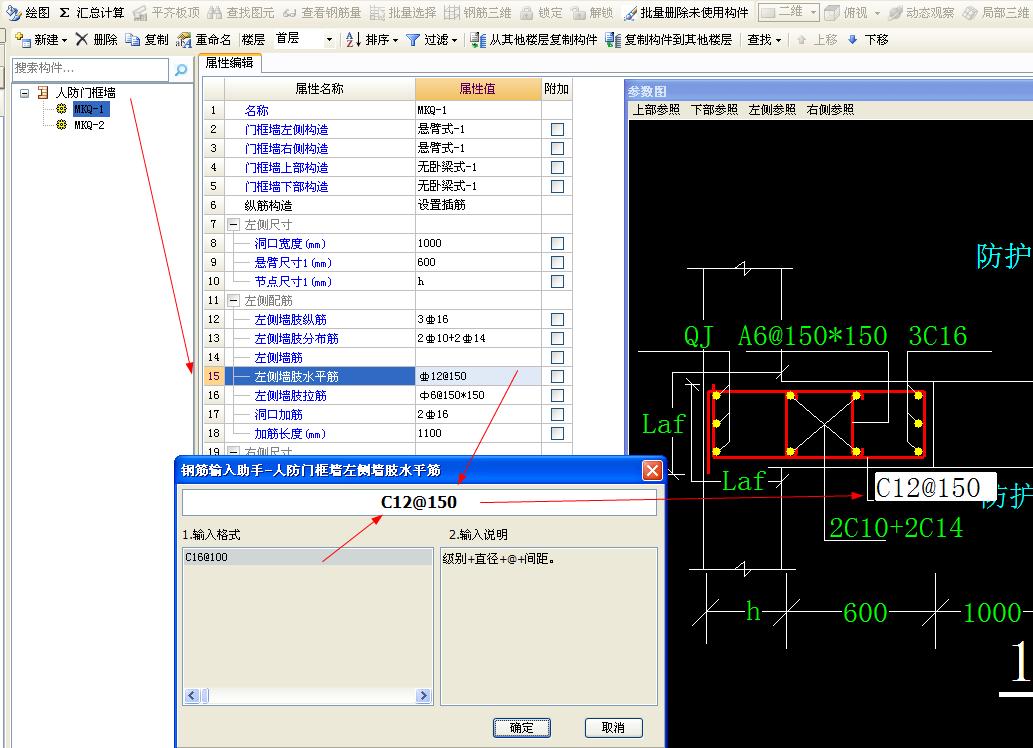The image size is (1033, 748).
Task: Move component down with 下移
Action: [x=868, y=40]
